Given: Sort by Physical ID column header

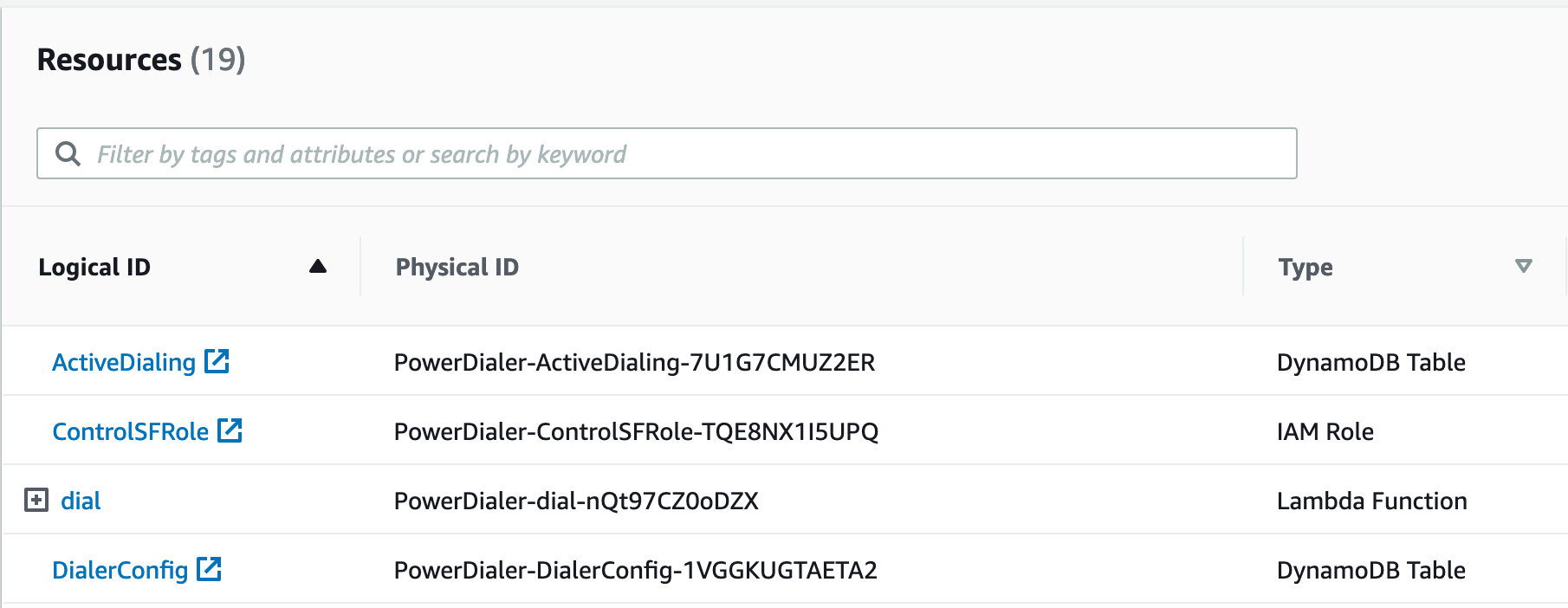Looking at the screenshot, I should pos(457,267).
